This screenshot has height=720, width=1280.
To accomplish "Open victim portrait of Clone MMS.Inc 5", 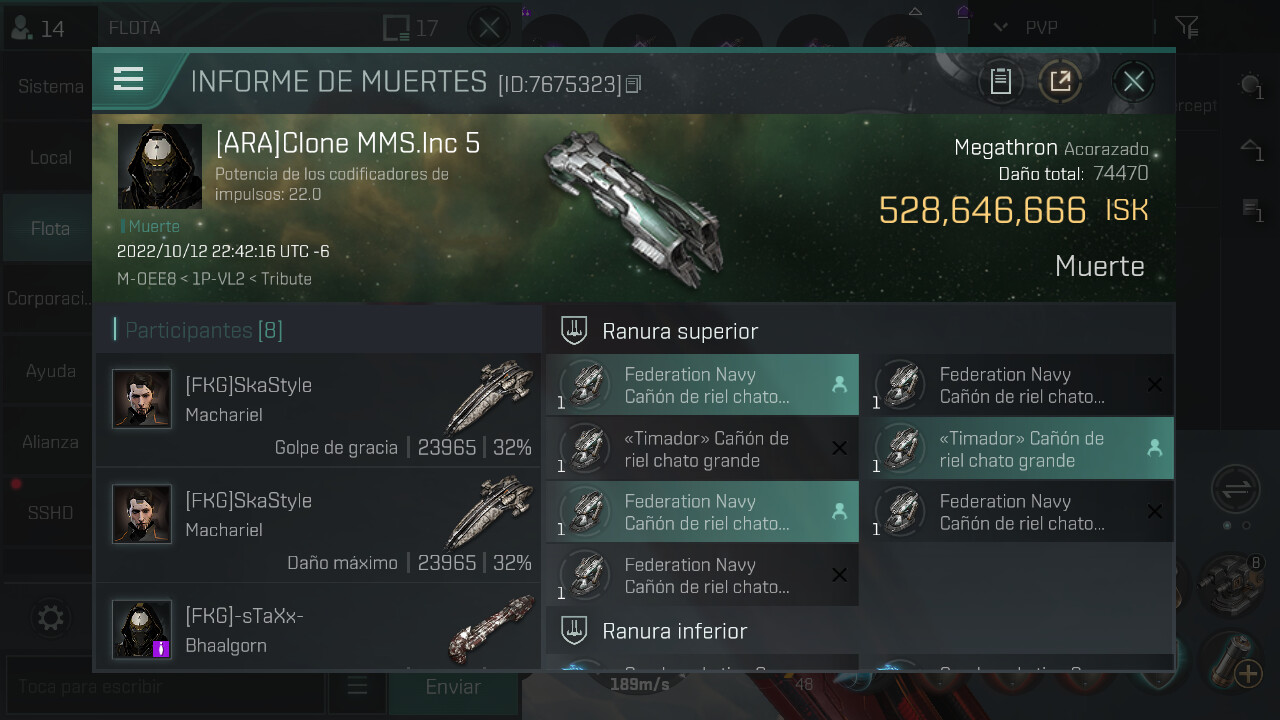I will point(160,166).
